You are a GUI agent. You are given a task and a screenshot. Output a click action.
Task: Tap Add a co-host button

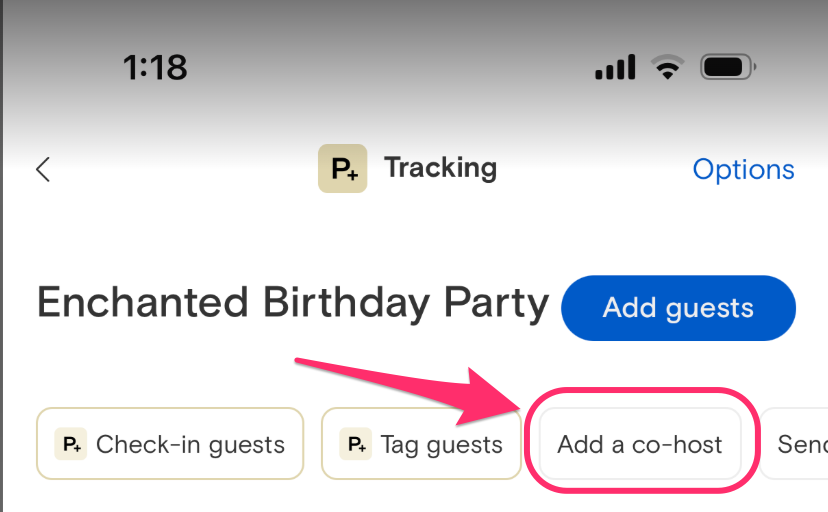tap(639, 443)
